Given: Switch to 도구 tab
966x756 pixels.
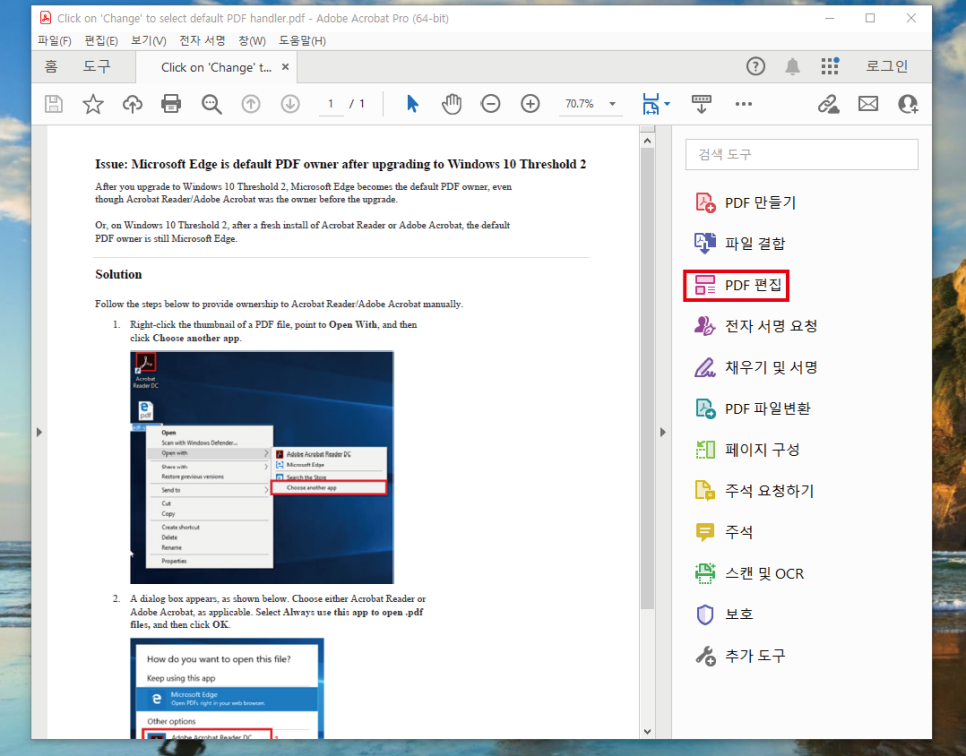Looking at the screenshot, I should pyautogui.click(x=97, y=66).
